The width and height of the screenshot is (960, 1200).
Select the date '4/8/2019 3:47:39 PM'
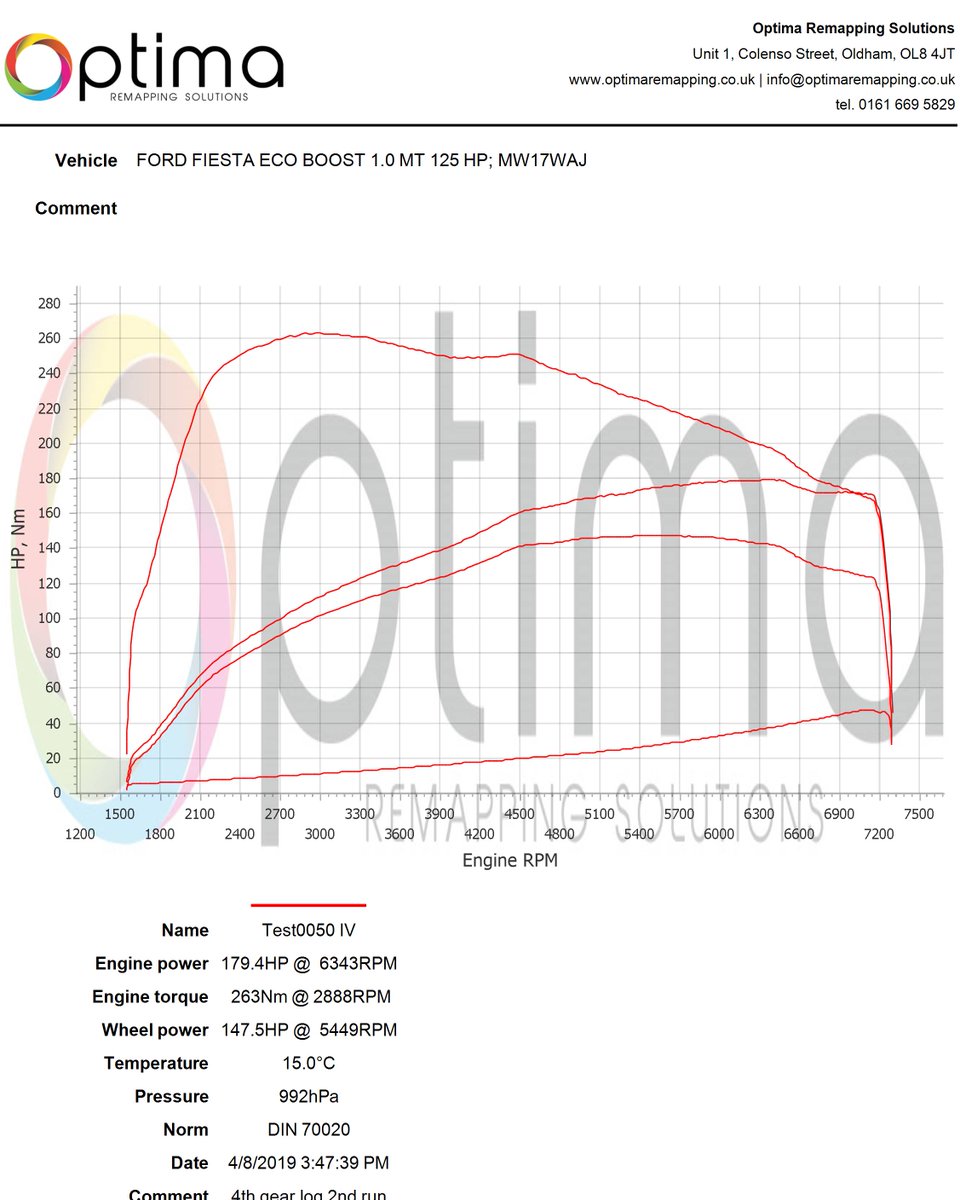click(x=308, y=1162)
